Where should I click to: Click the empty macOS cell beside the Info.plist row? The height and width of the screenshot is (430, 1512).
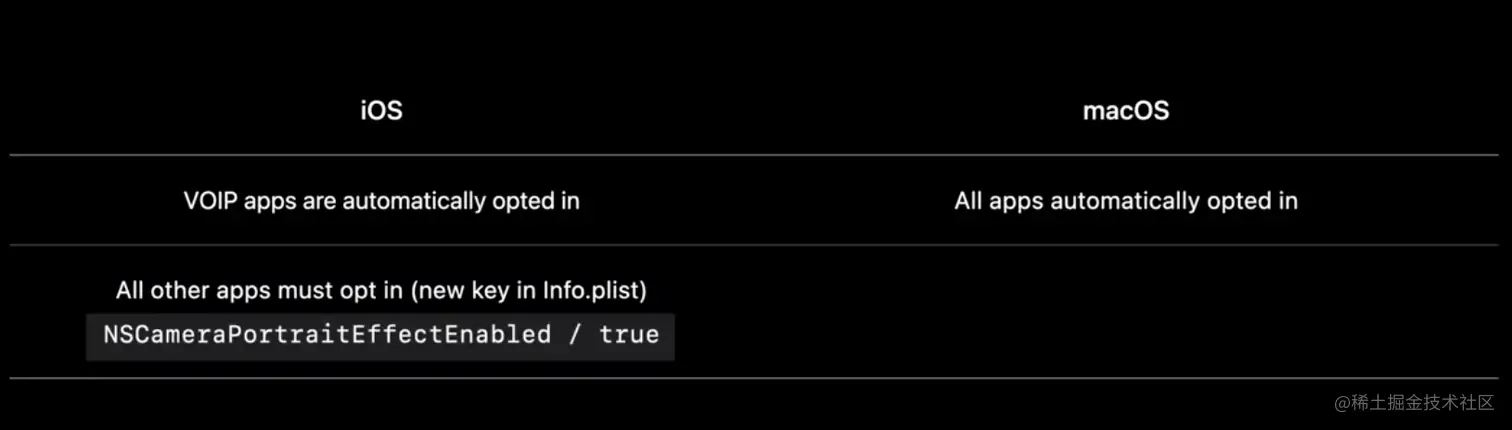click(x=1126, y=312)
